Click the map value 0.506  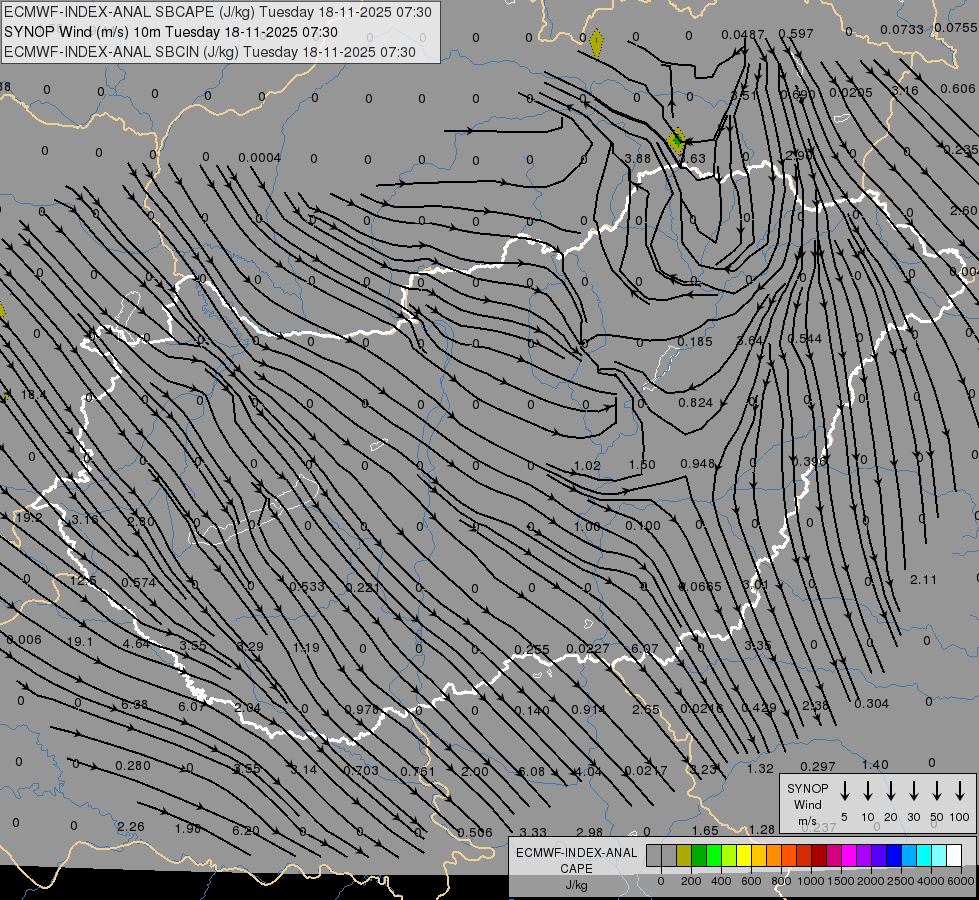[475, 833]
